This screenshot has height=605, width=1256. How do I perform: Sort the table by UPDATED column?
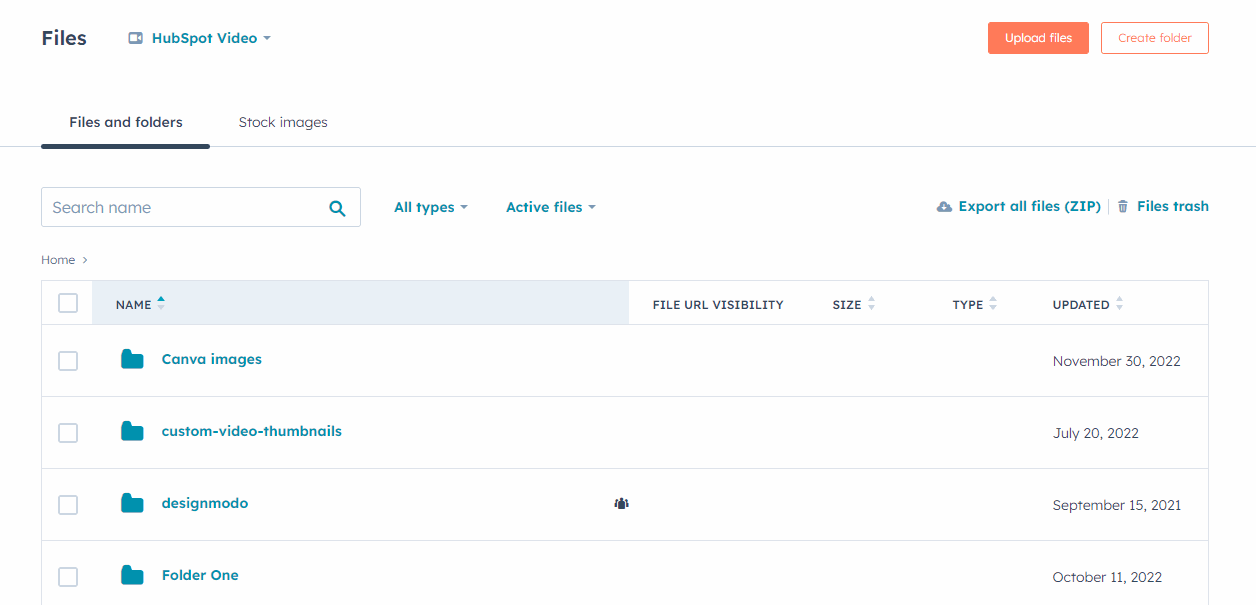click(x=1087, y=303)
